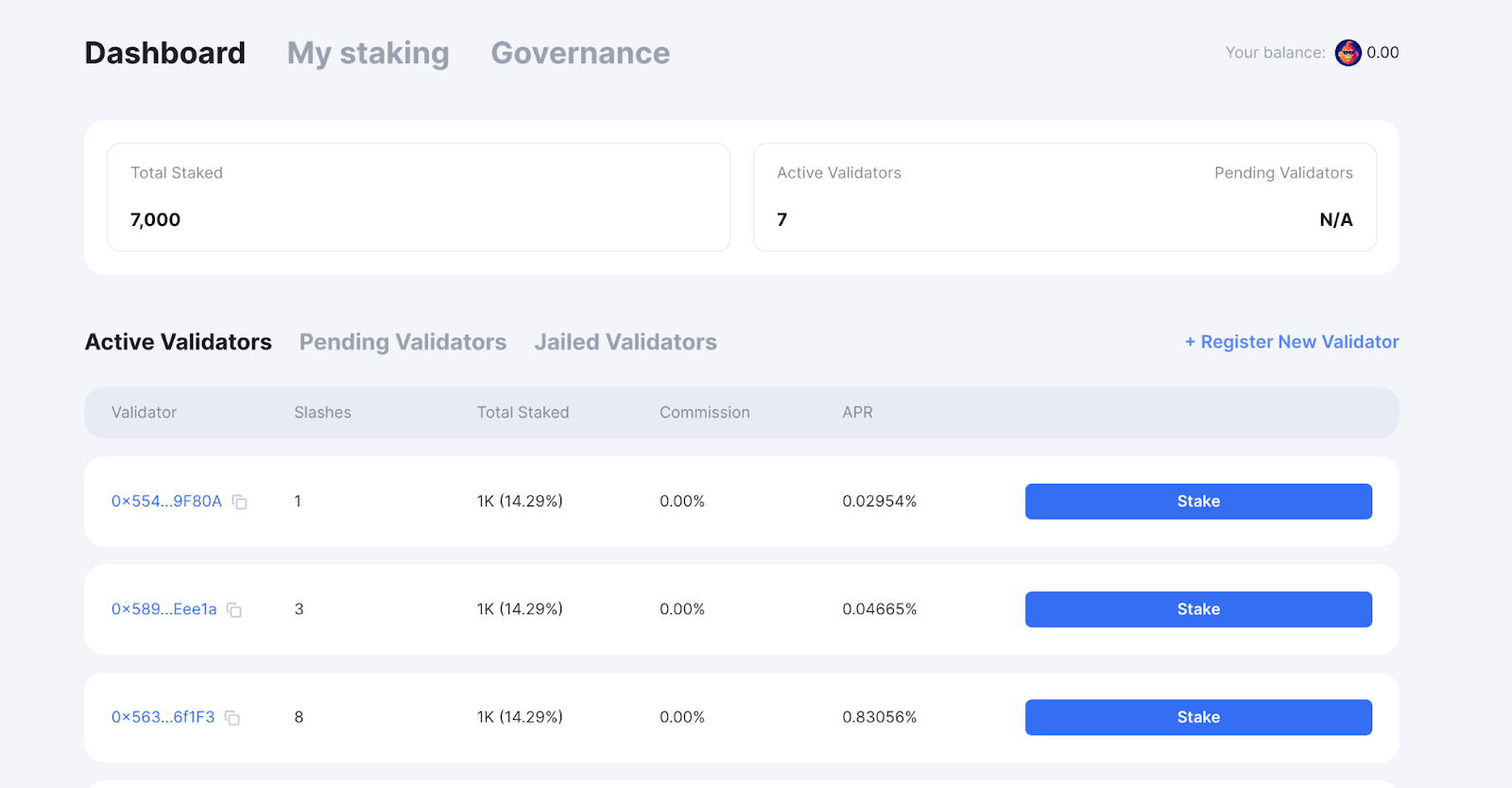This screenshot has height=788, width=1512.
Task: Select the N/A pending validators value
Action: pyautogui.click(x=1336, y=220)
